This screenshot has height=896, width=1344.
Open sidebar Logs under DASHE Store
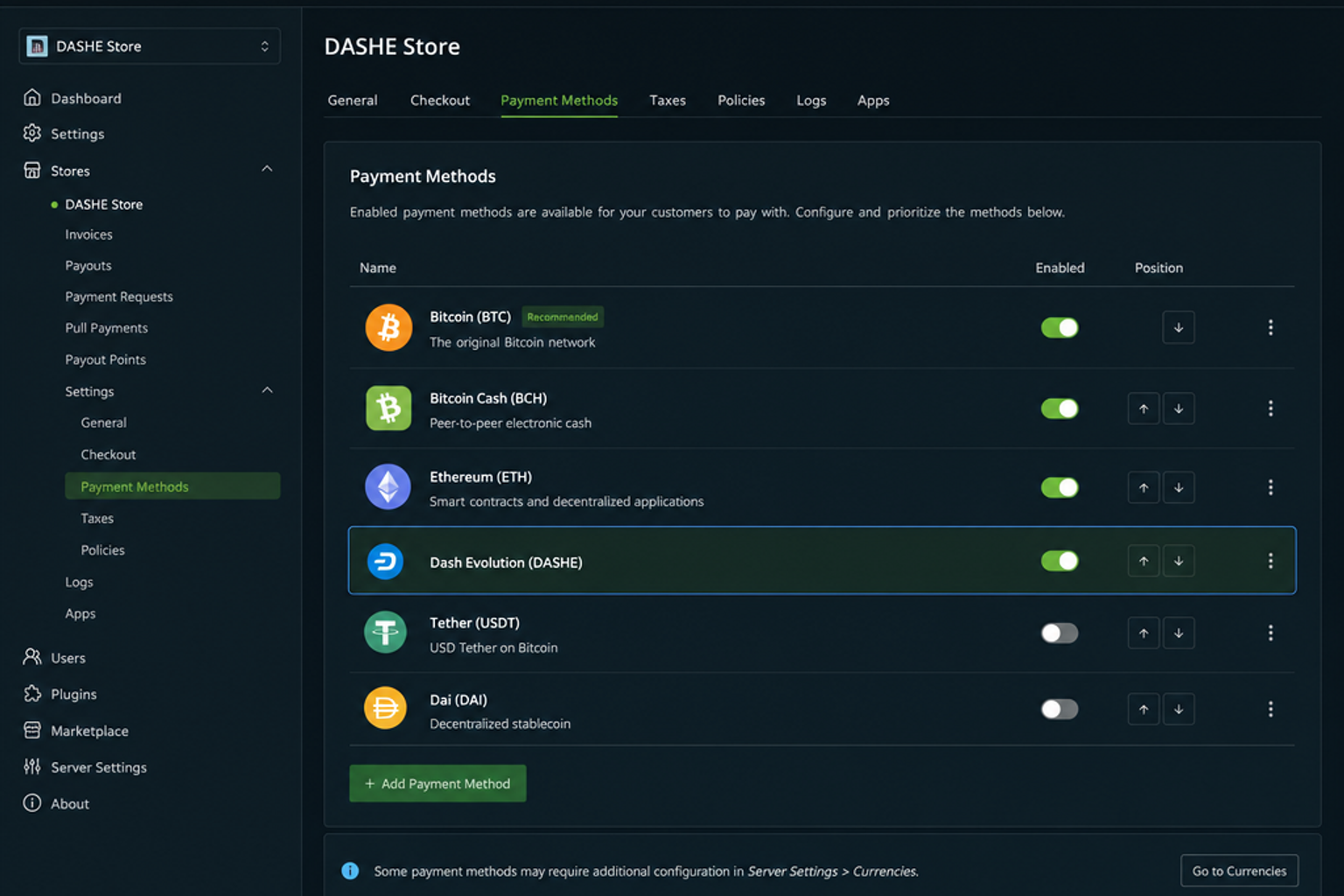(x=79, y=582)
